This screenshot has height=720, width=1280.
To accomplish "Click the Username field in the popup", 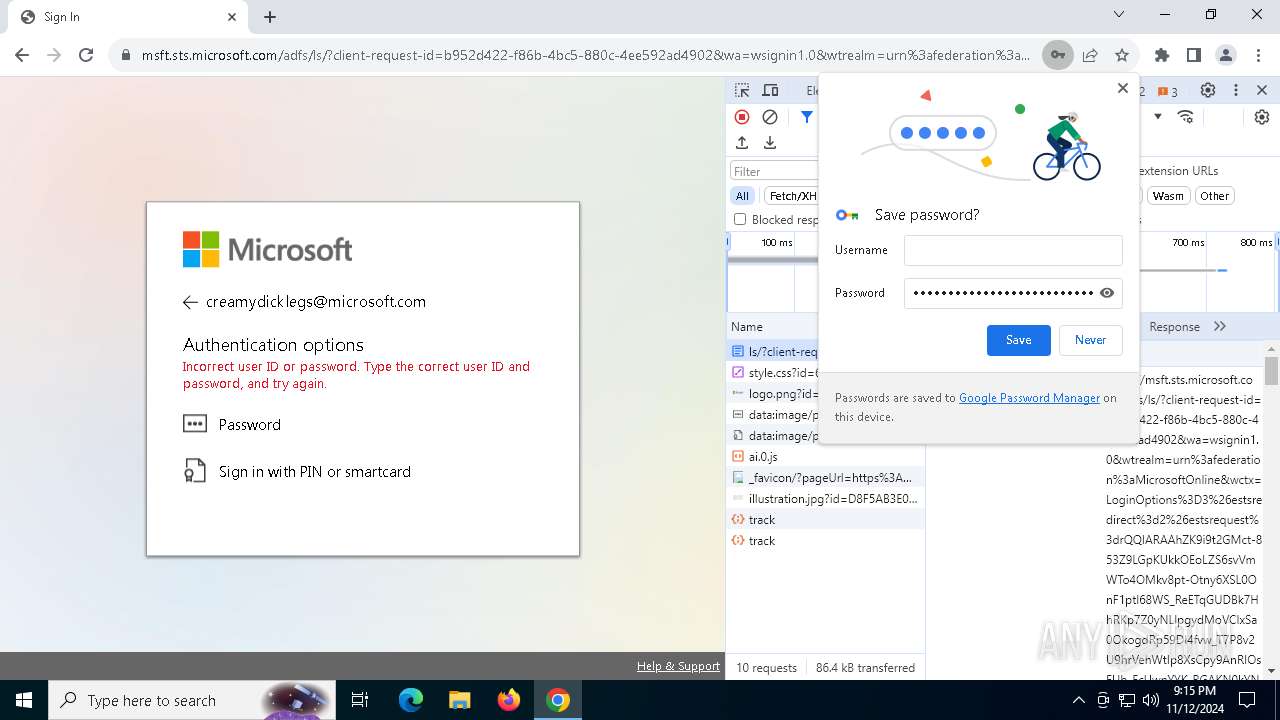I will click(1013, 250).
